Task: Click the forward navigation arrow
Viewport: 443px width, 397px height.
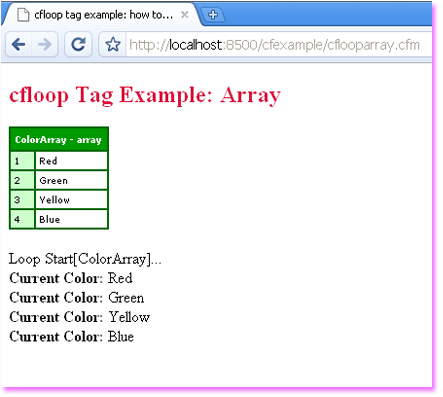Action: (45, 44)
